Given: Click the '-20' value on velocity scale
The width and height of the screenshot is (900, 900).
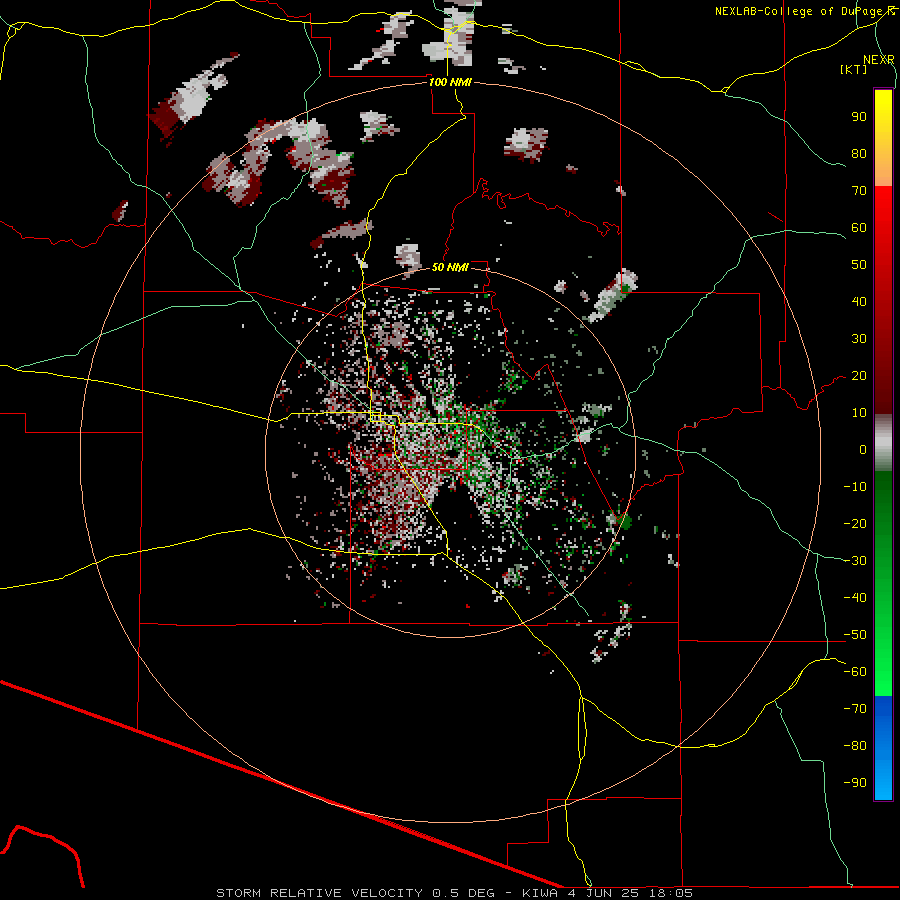Looking at the screenshot, I should pyautogui.click(x=855, y=523).
